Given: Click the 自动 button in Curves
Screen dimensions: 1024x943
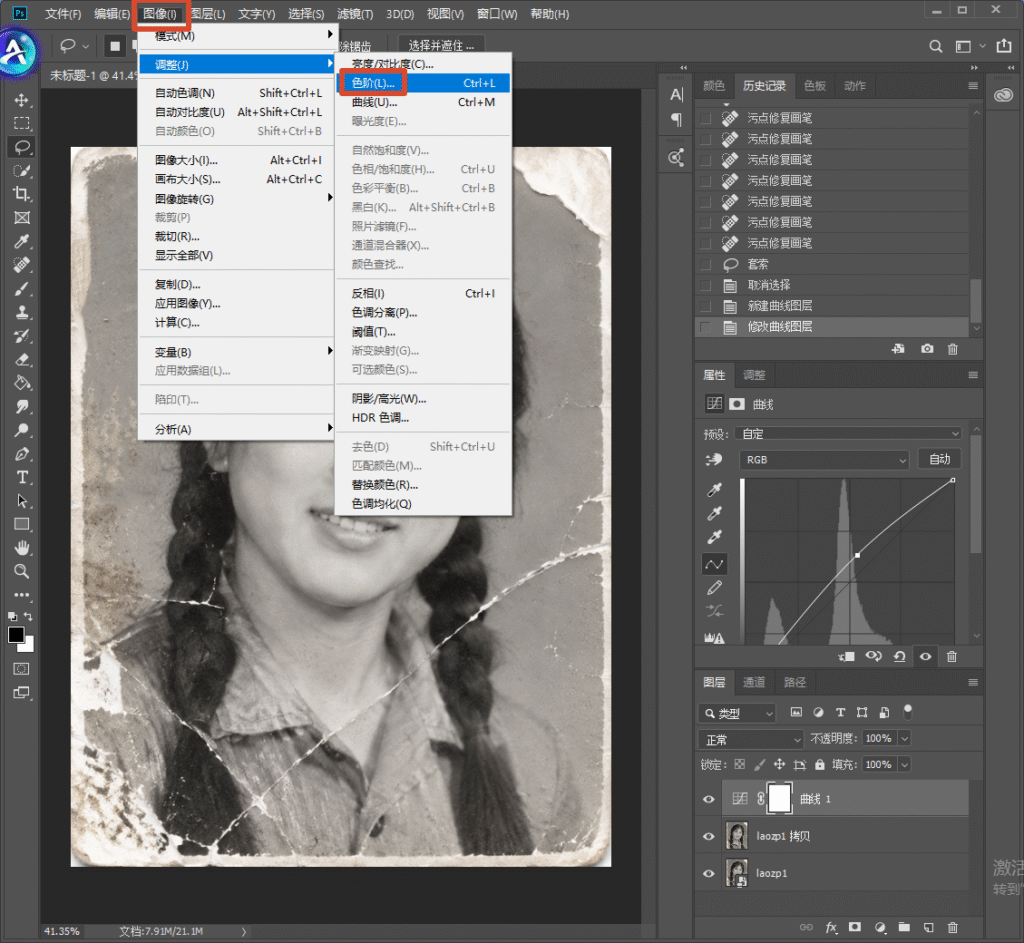Looking at the screenshot, I should click(940, 459).
